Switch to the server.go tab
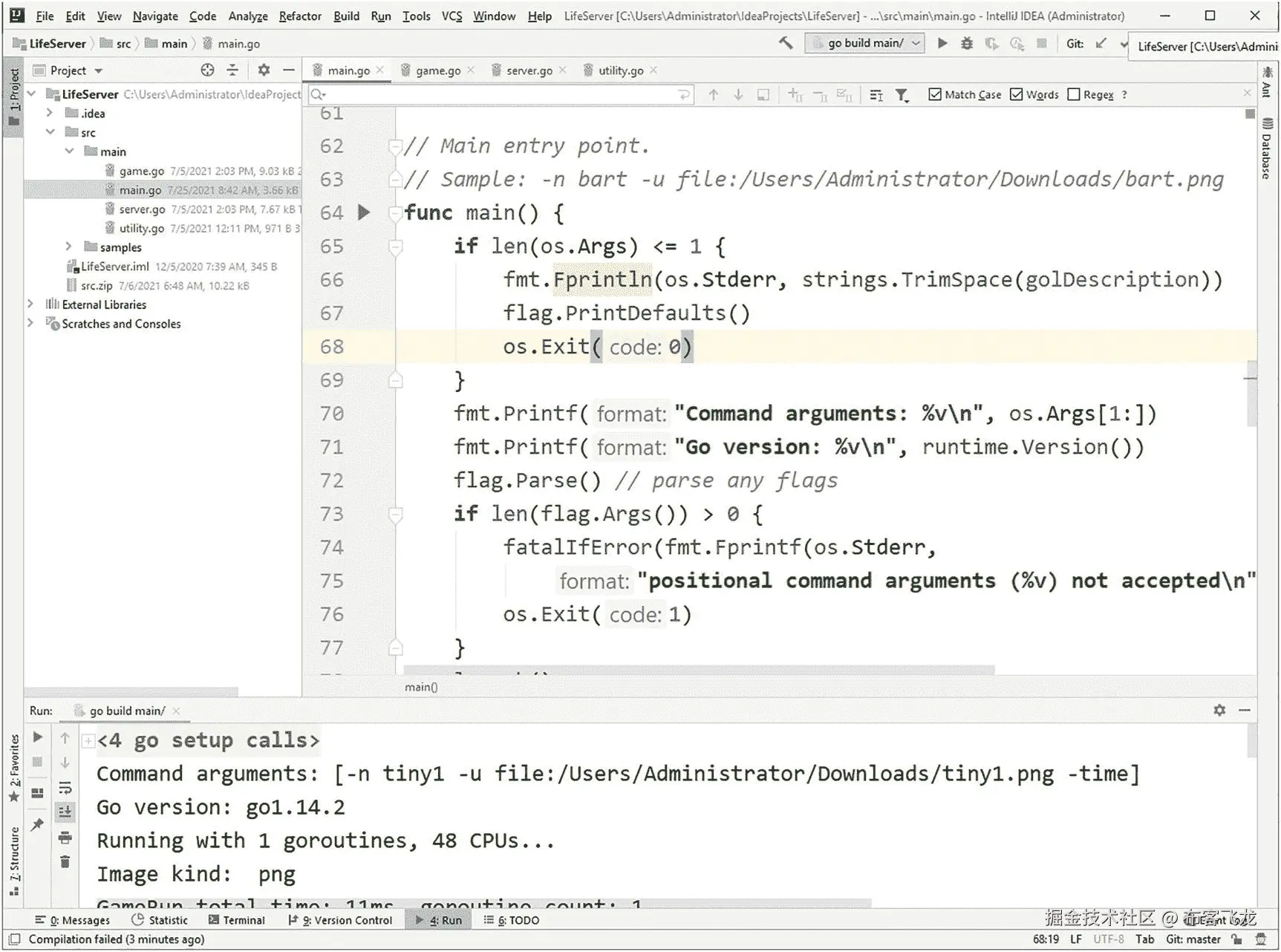Screen dimensions: 1281x952 click(x=528, y=70)
